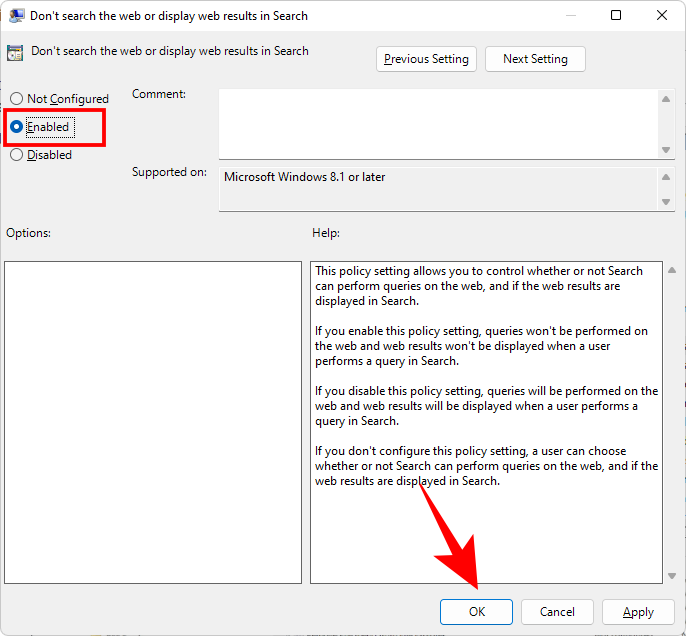Click the Comment box scroll down arrow
The width and height of the screenshot is (686, 636).
point(666,150)
